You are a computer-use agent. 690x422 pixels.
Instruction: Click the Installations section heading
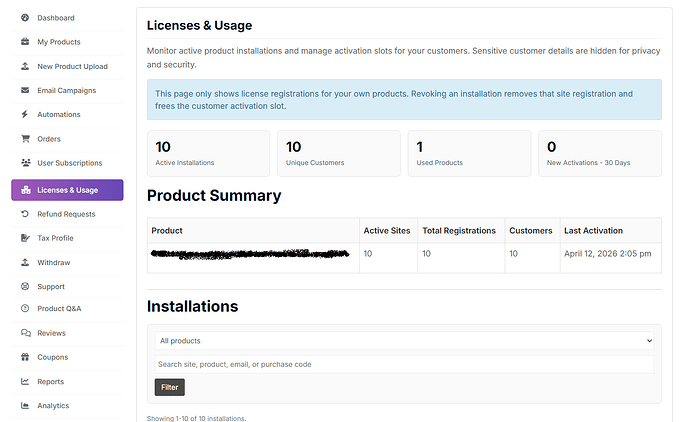192,306
